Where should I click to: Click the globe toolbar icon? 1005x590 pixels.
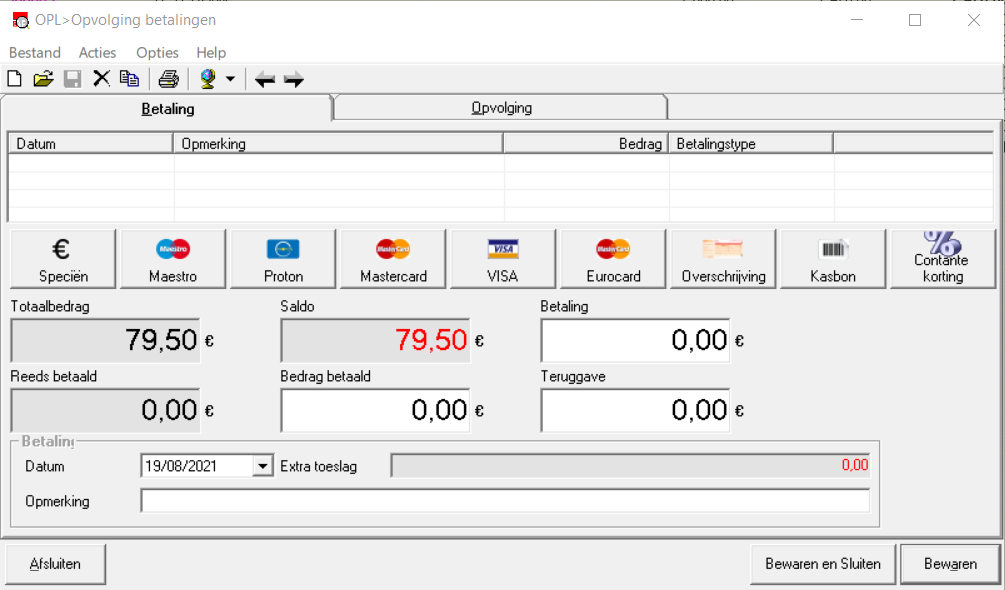click(x=208, y=79)
